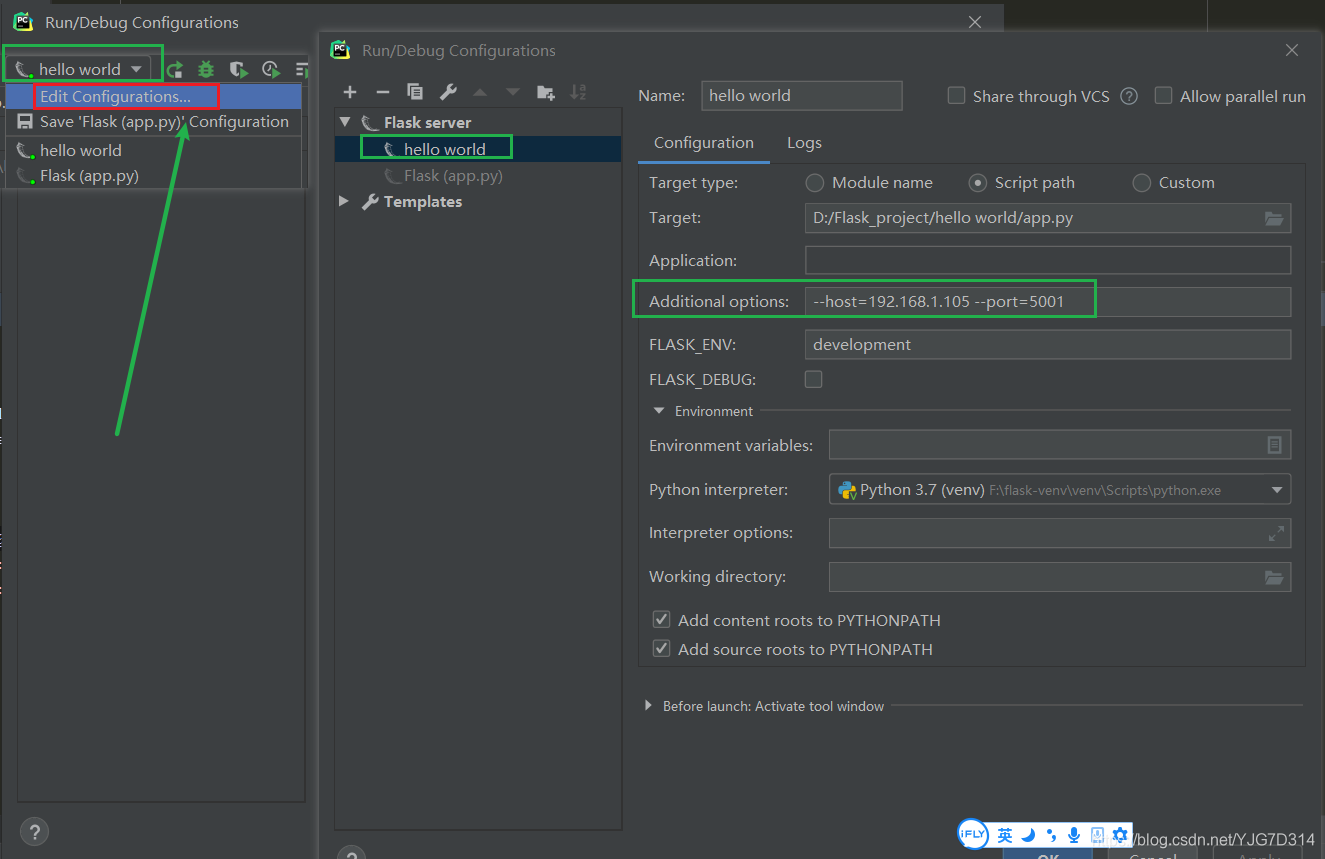The image size is (1325, 859).
Task: Select the Templates tree label
Action: click(423, 201)
